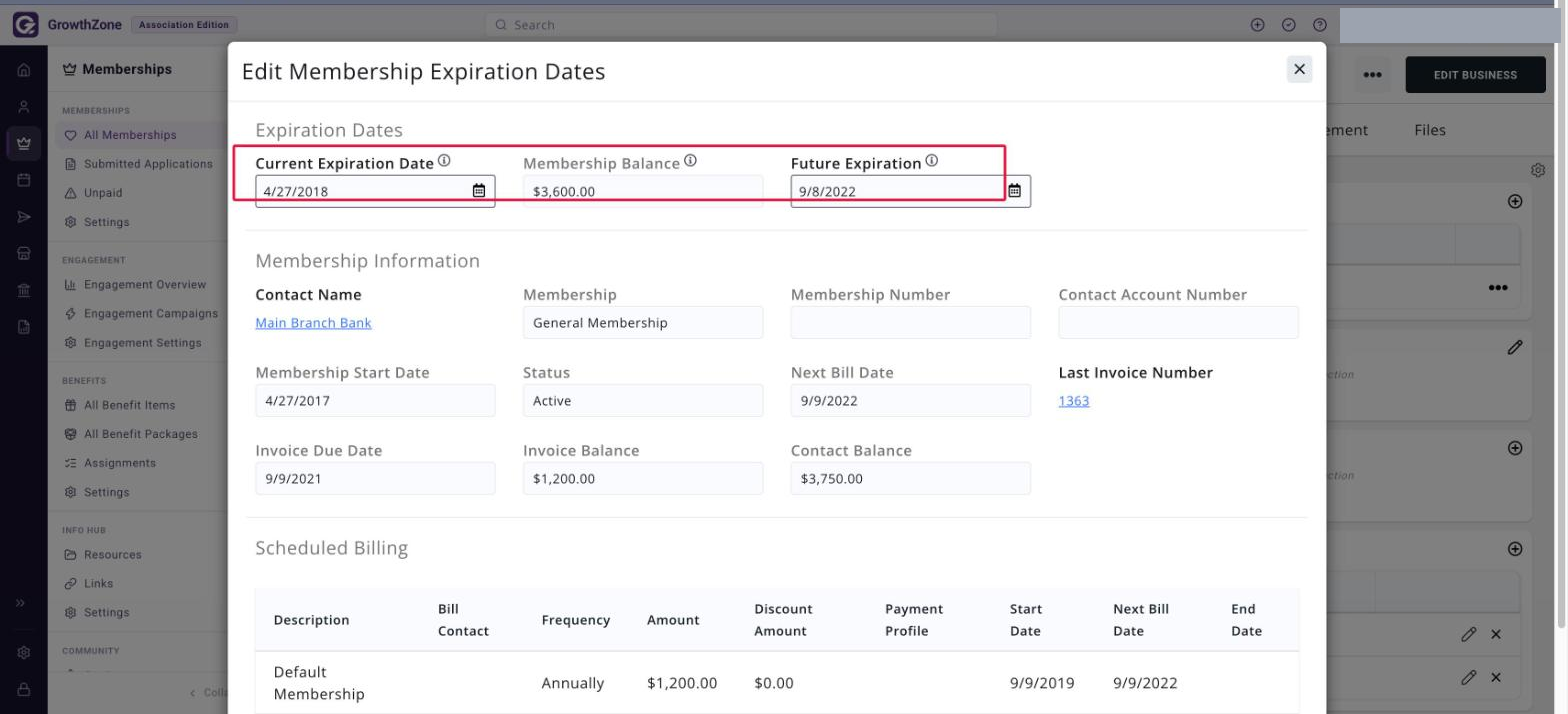Screen dimensions: 1568x714
Task: Click the Status field showing Active
Action: pyautogui.click(x=643, y=401)
